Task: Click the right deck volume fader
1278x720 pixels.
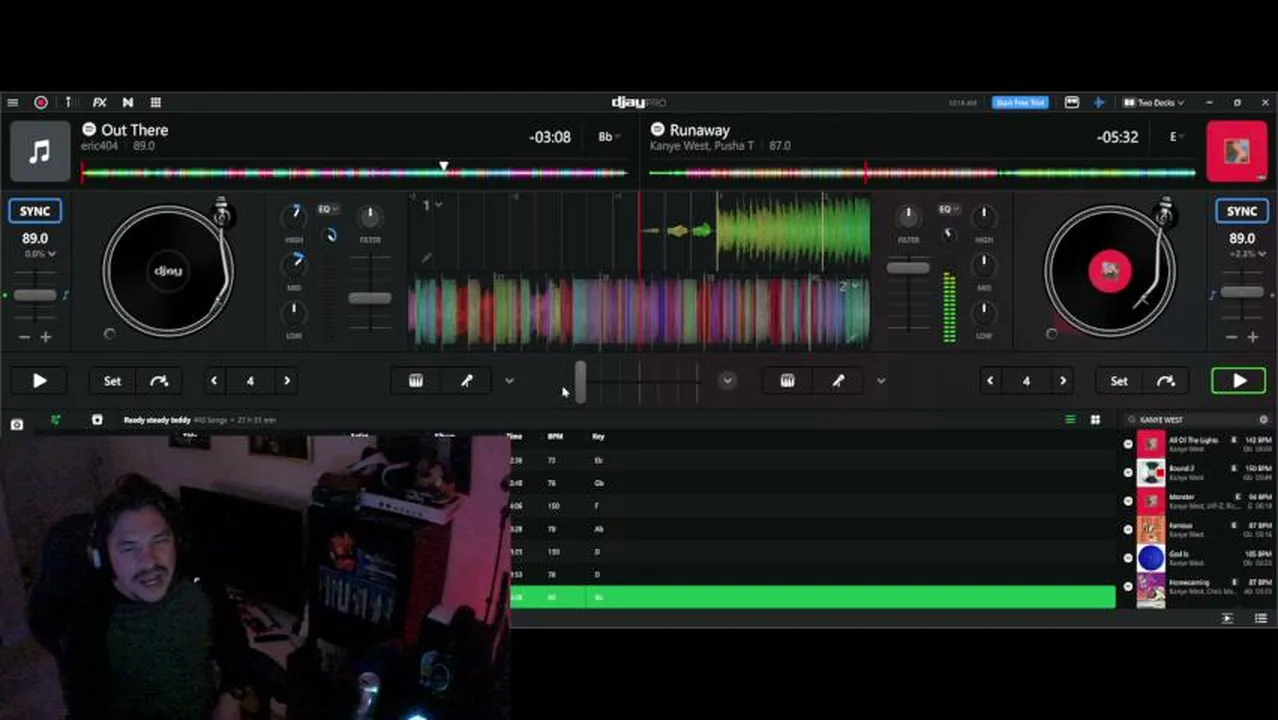Action: 908,267
